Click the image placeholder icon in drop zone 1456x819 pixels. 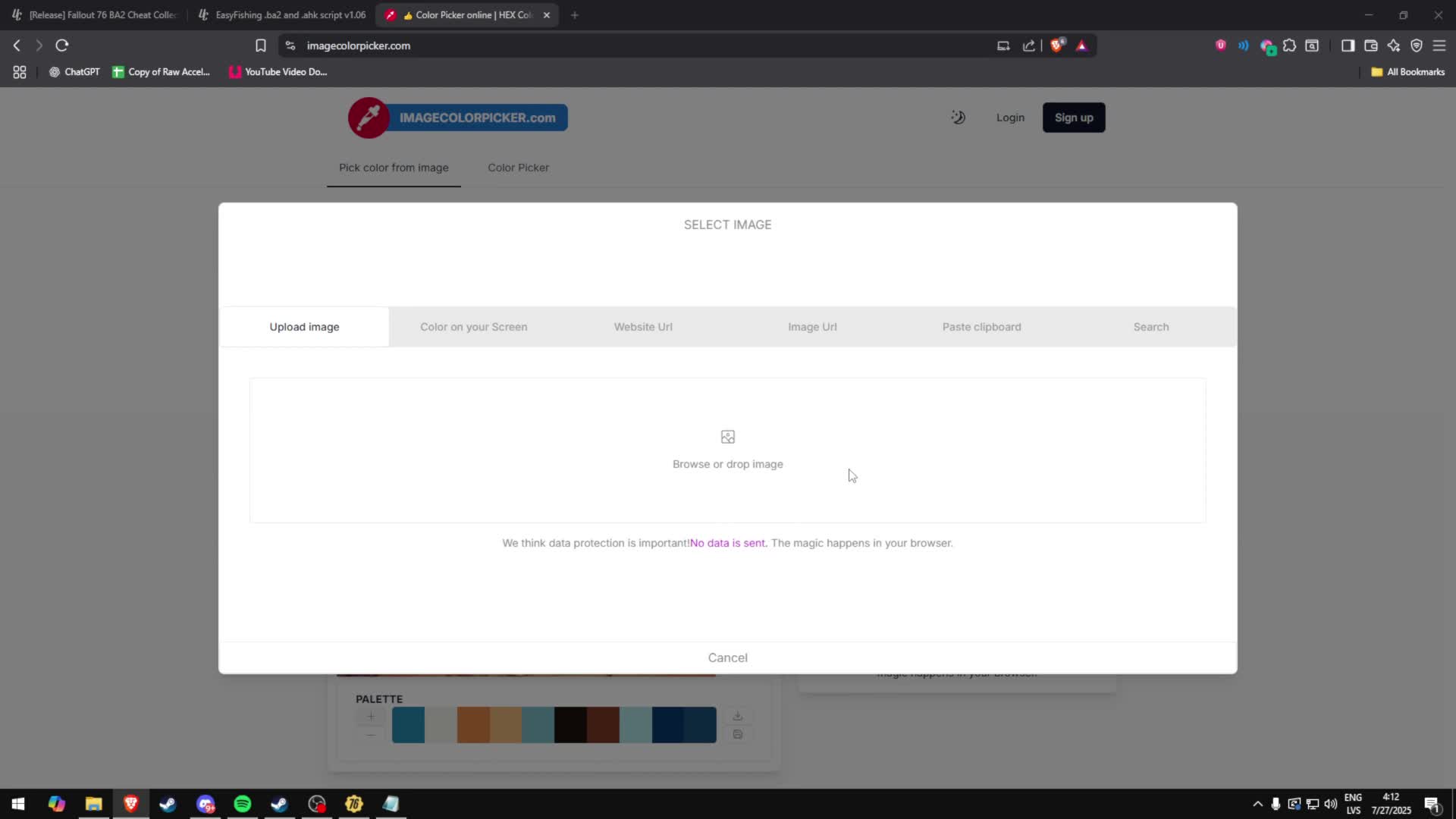pos(727,437)
